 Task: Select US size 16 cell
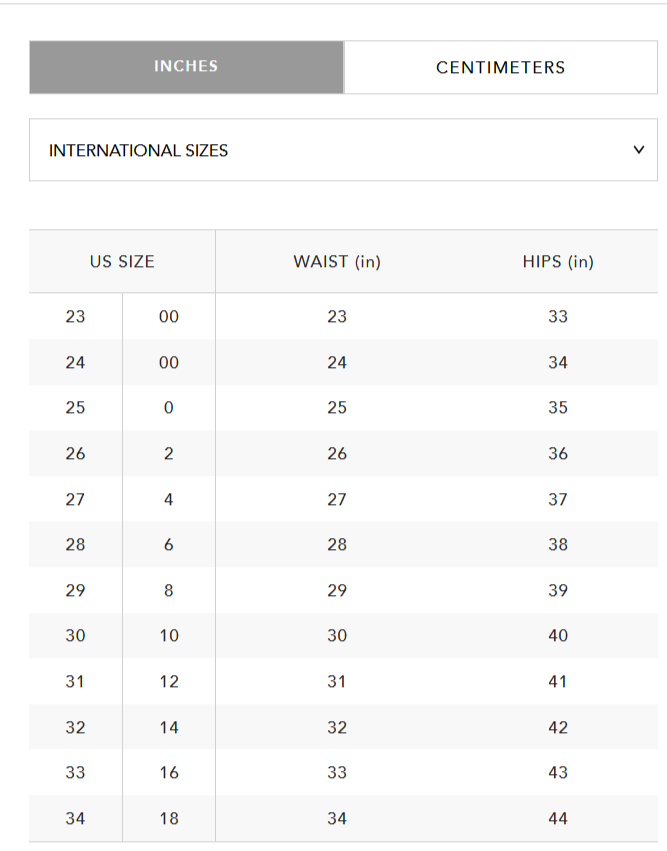(168, 772)
